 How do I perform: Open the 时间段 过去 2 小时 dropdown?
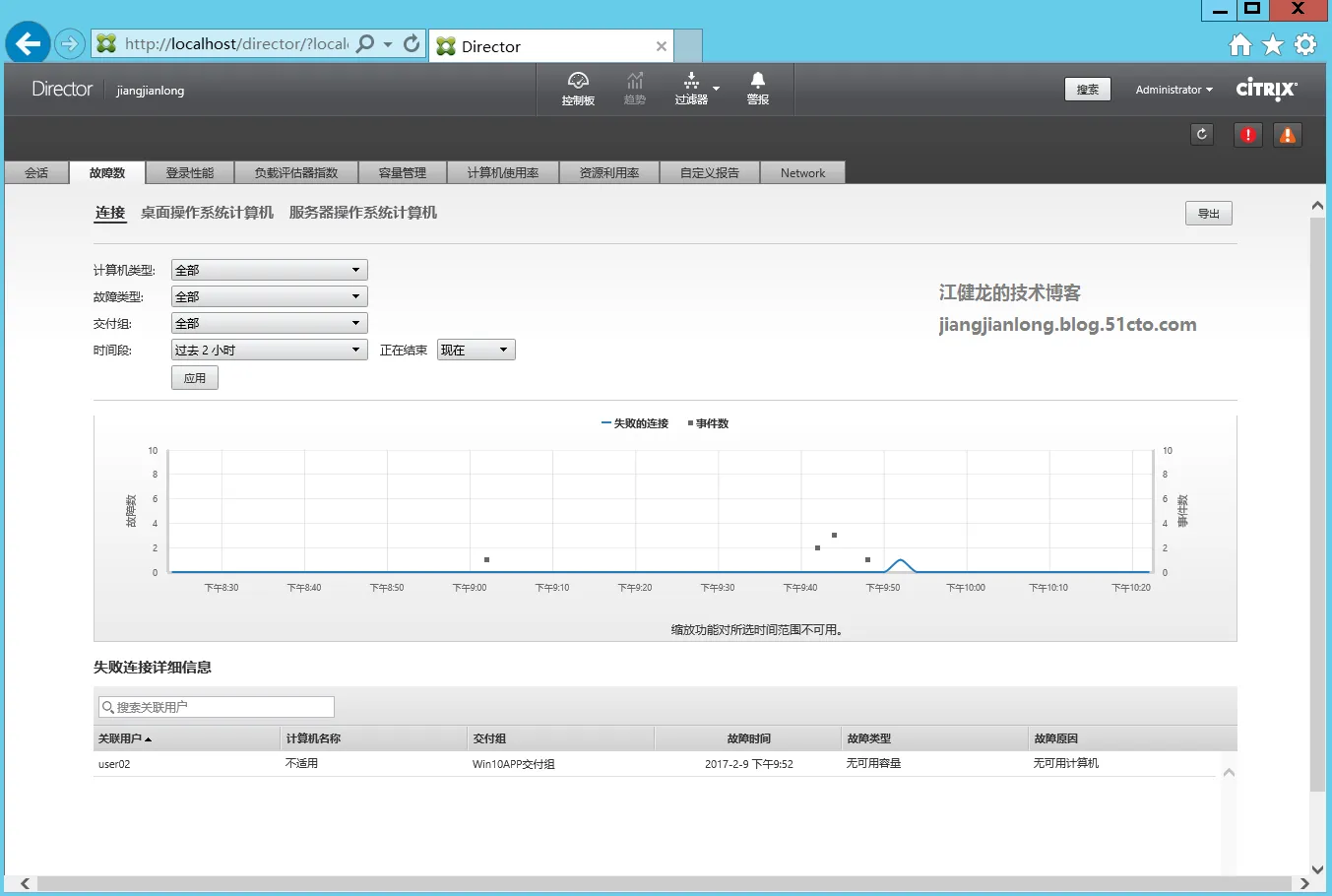pos(269,350)
